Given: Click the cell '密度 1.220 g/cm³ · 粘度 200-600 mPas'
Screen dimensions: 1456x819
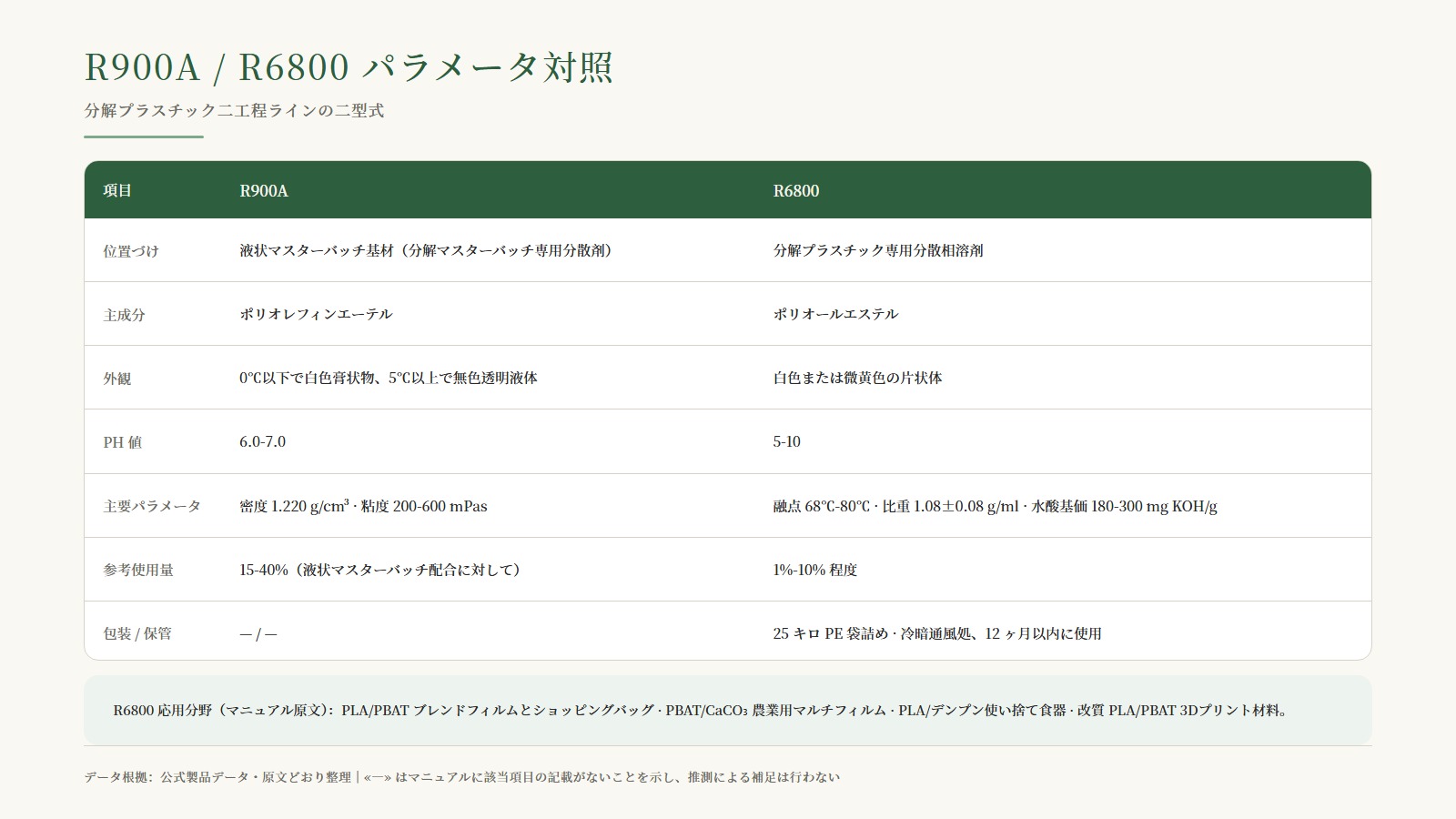Looking at the screenshot, I should pos(363,506).
